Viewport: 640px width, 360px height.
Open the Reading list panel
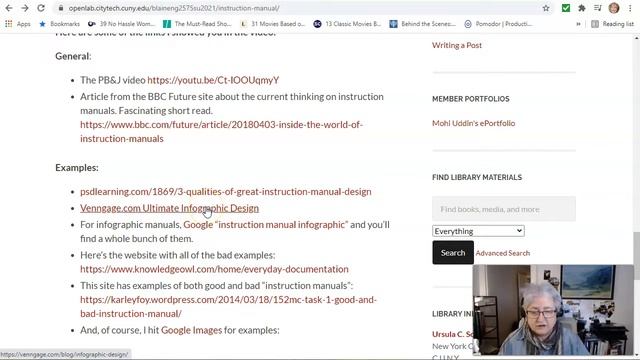tap(613, 24)
